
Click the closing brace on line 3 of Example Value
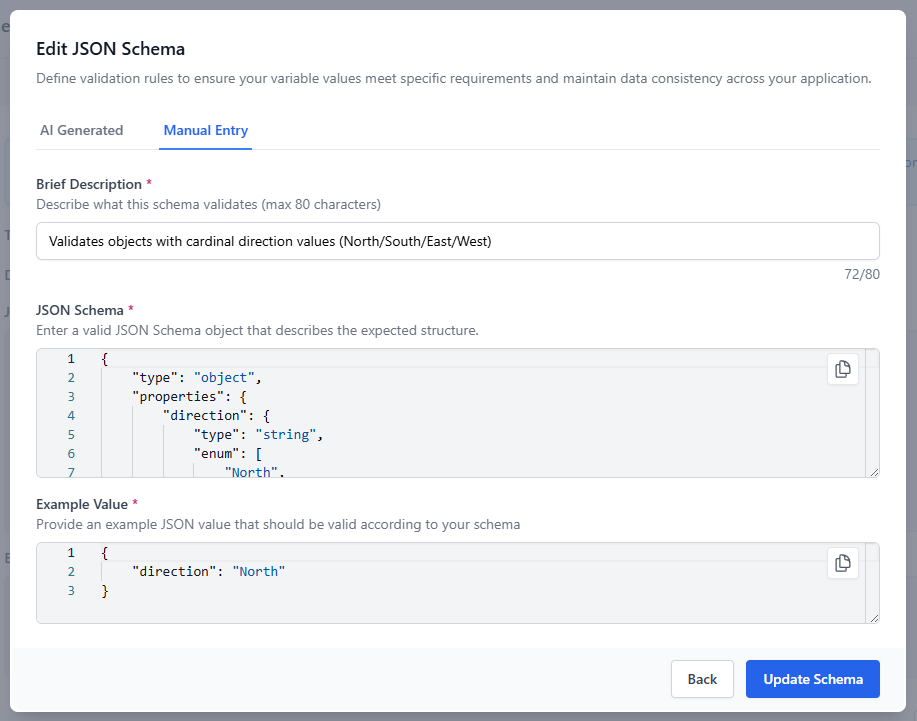103,590
